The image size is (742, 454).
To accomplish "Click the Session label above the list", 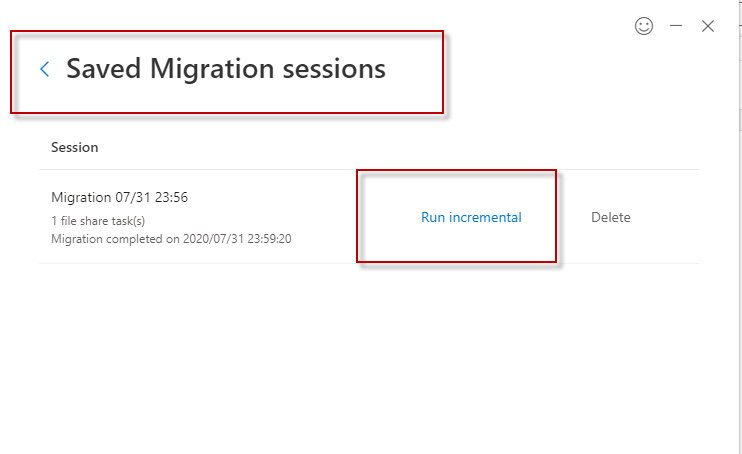I will (75, 147).
